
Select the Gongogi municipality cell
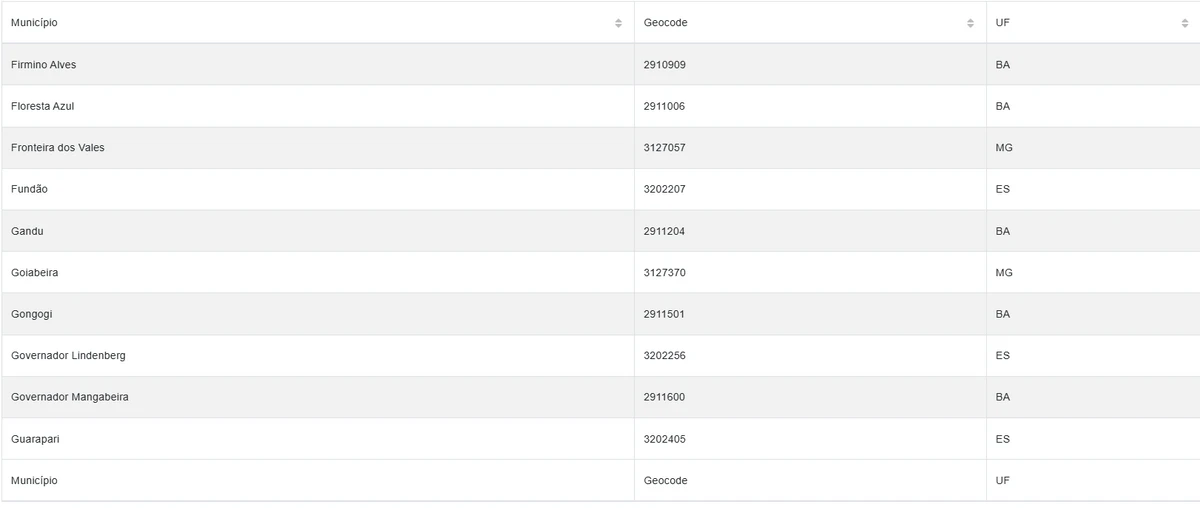31,314
